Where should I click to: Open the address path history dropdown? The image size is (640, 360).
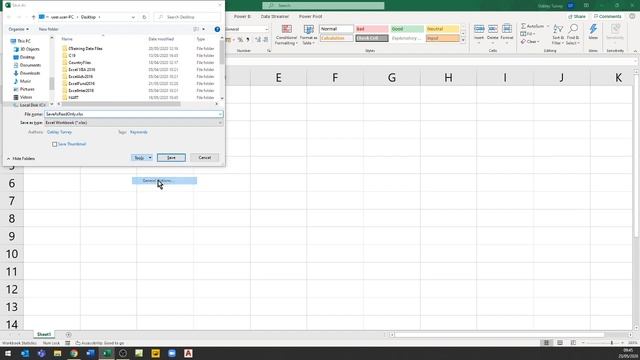click(x=133, y=17)
